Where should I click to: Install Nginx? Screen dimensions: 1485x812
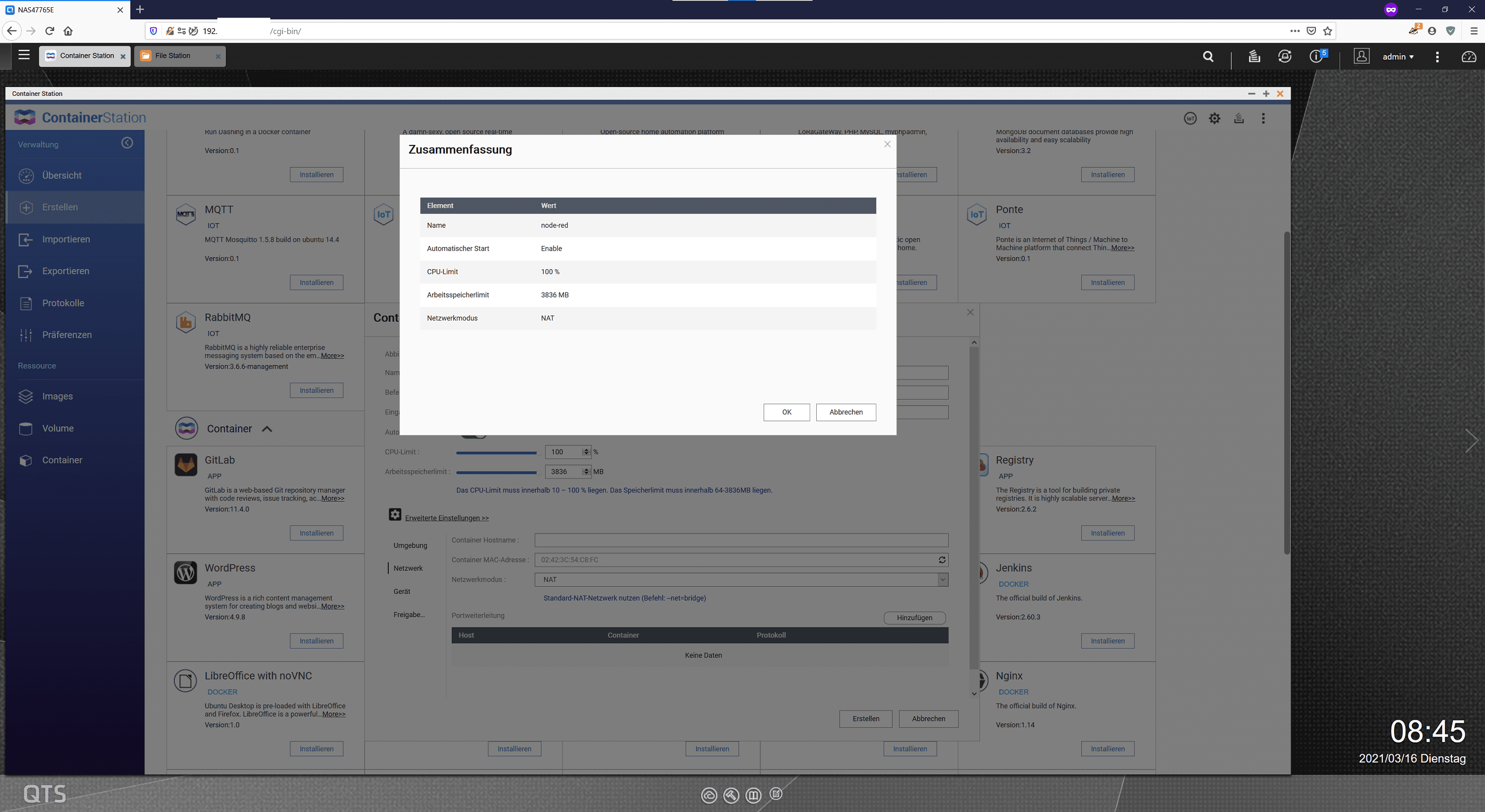1108,749
